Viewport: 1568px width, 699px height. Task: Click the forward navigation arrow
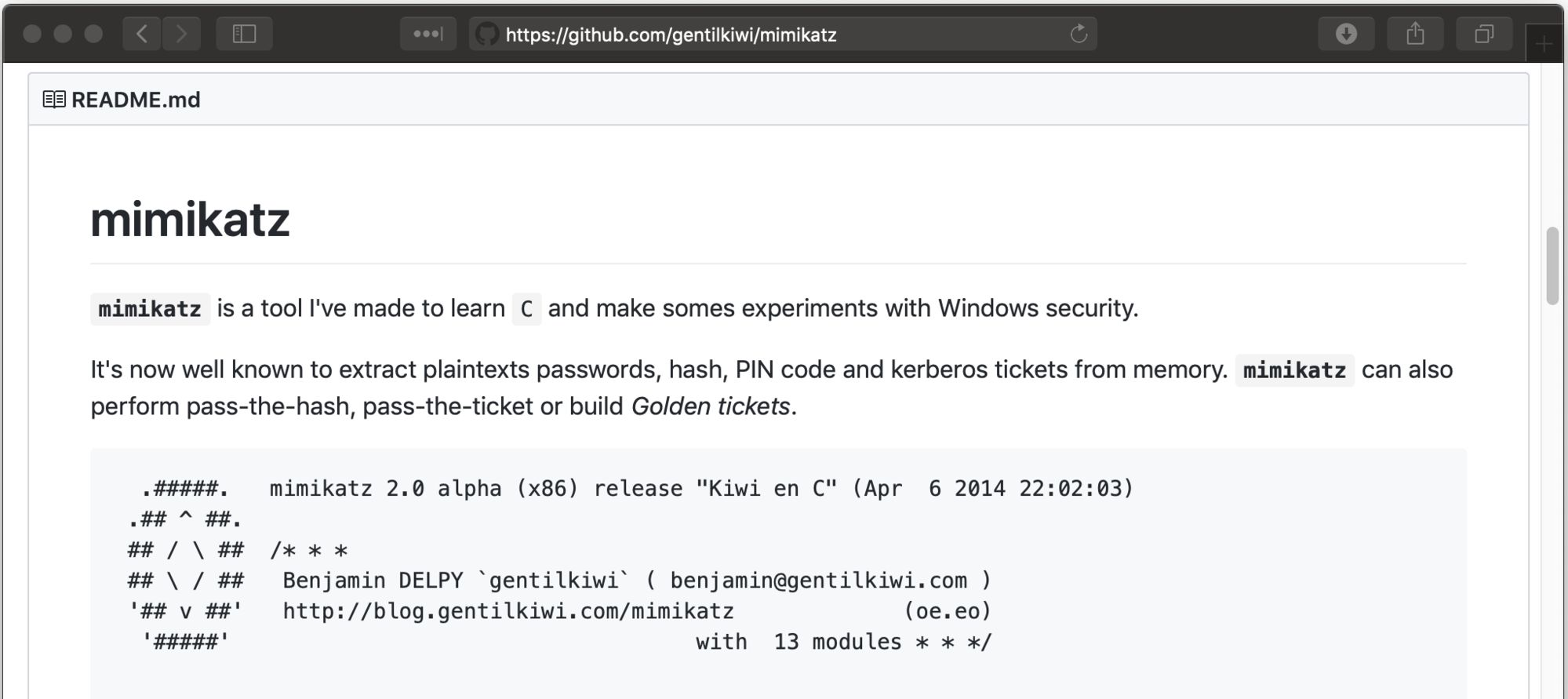(181, 34)
